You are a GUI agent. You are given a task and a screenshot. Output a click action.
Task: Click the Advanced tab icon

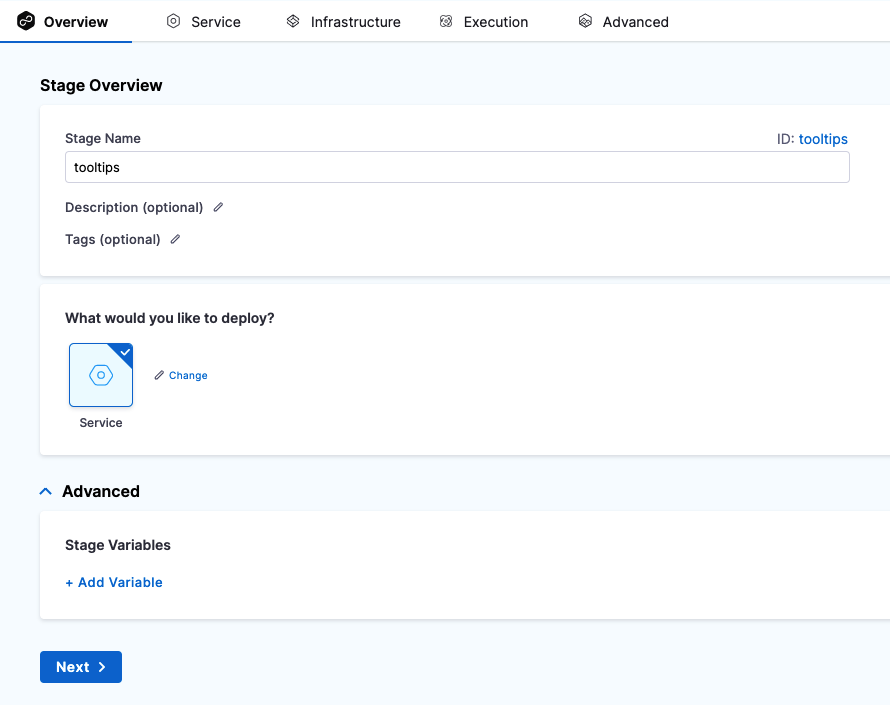tap(585, 21)
